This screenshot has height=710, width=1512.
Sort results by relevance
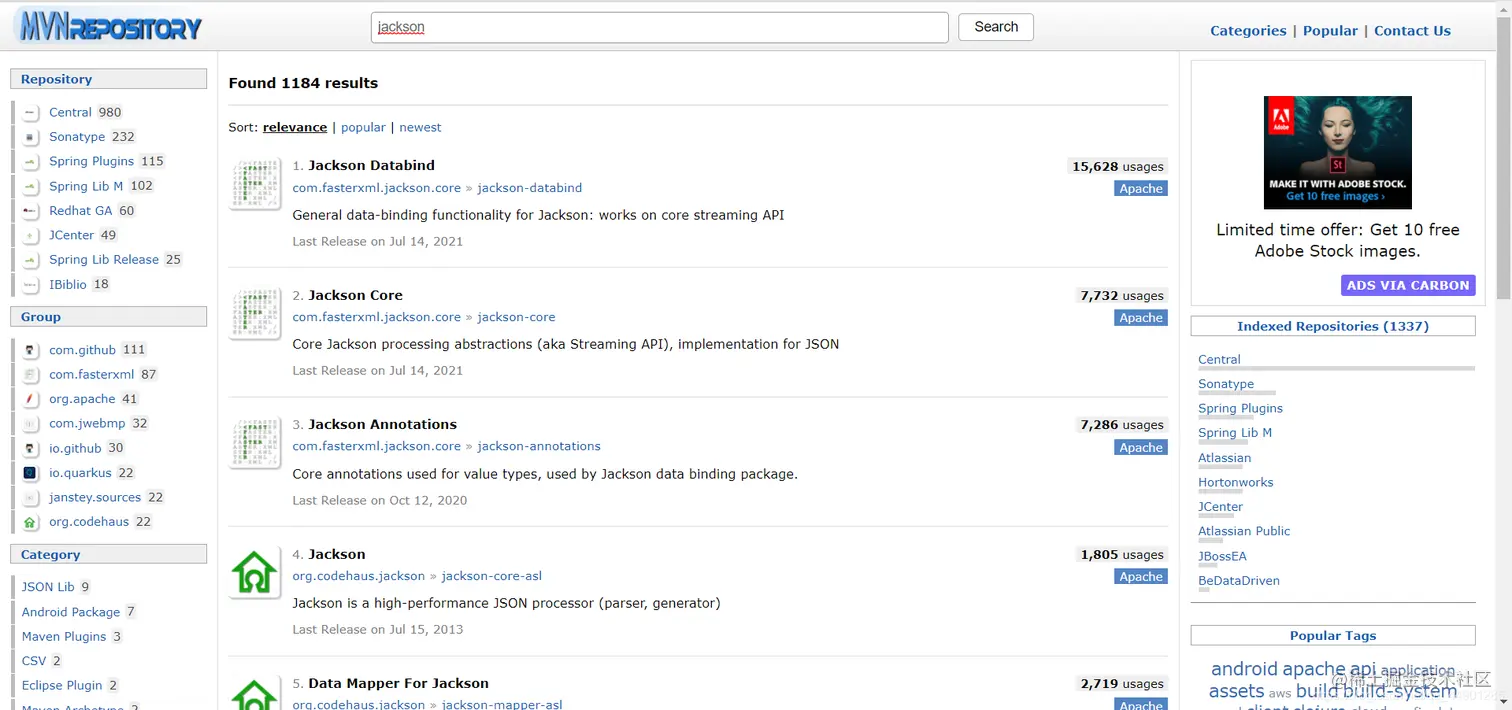tap(295, 127)
